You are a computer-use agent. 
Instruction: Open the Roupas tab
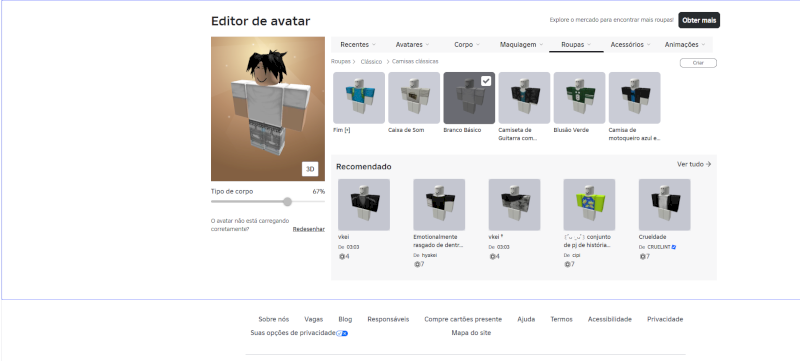(576, 44)
